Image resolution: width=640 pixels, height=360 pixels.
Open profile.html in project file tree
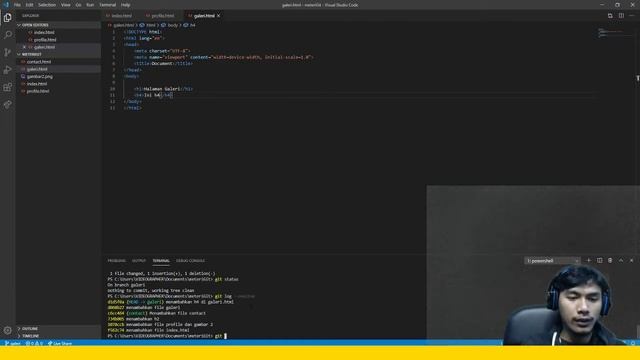(58, 91)
